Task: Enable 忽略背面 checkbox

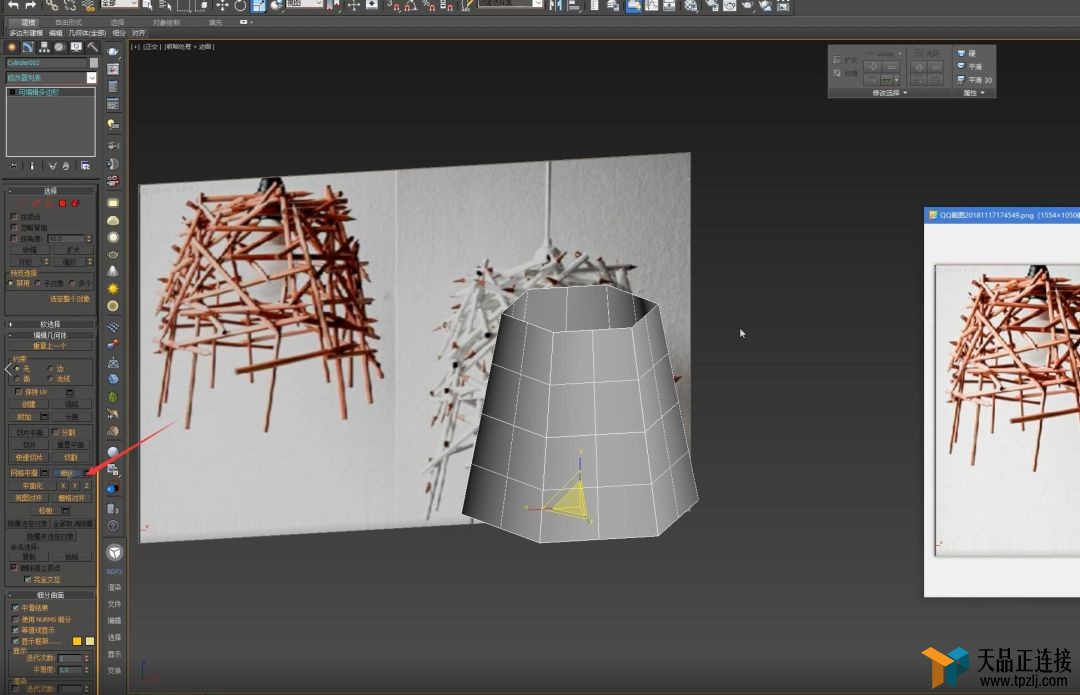Action: pyautogui.click(x=14, y=227)
